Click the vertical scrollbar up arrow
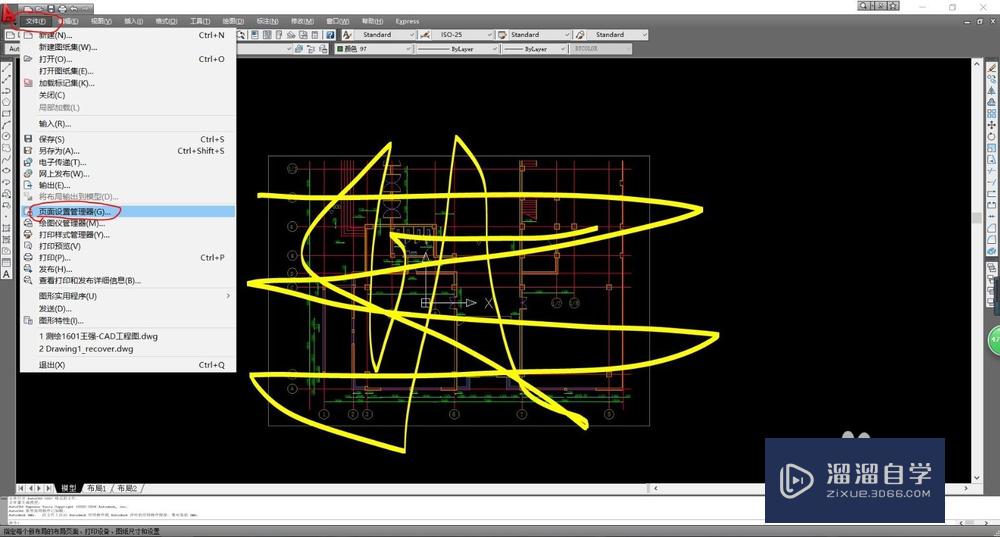This screenshot has height=537, width=1000. pyautogui.click(x=976, y=64)
